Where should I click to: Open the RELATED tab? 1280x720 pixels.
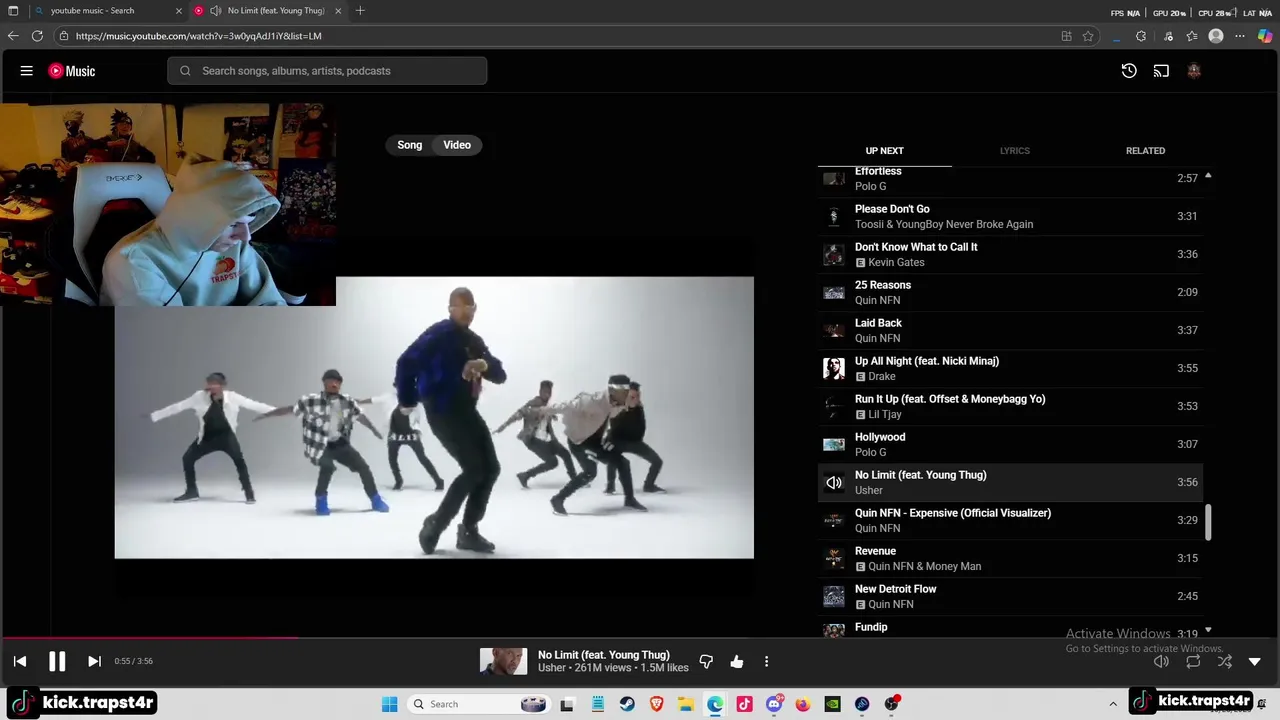click(x=1145, y=151)
